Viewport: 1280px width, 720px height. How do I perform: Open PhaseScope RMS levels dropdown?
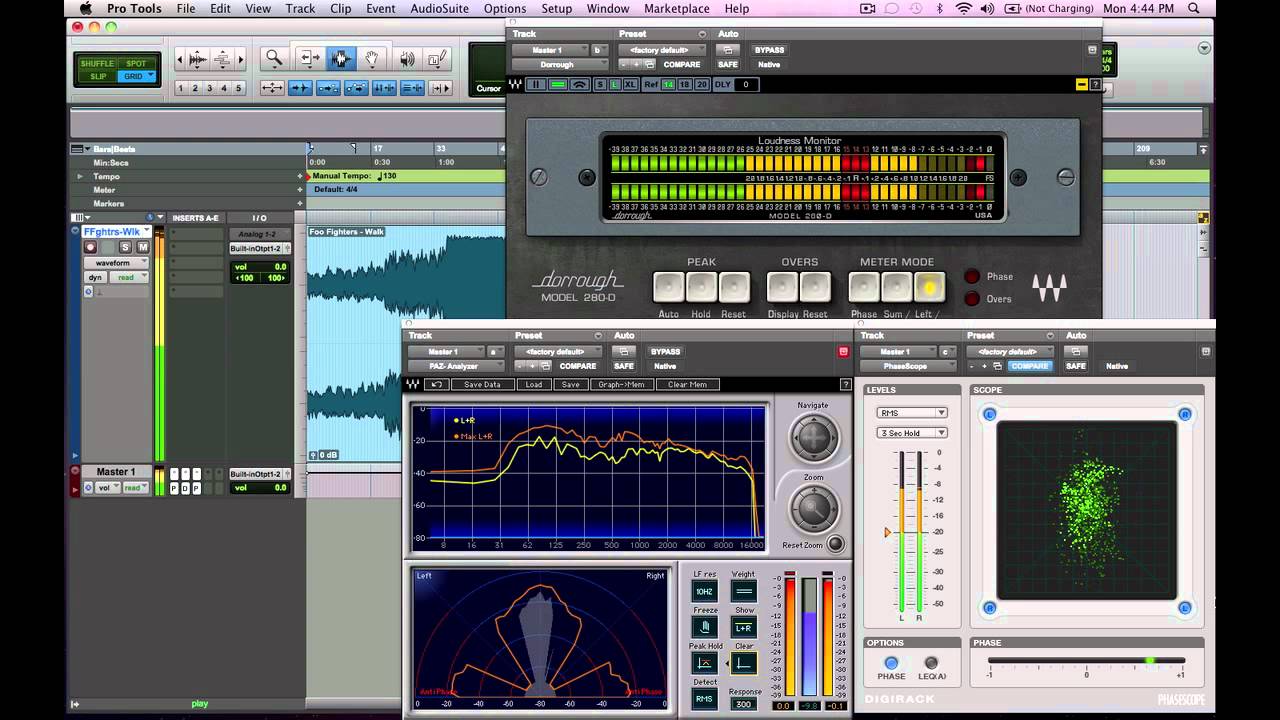tap(912, 413)
